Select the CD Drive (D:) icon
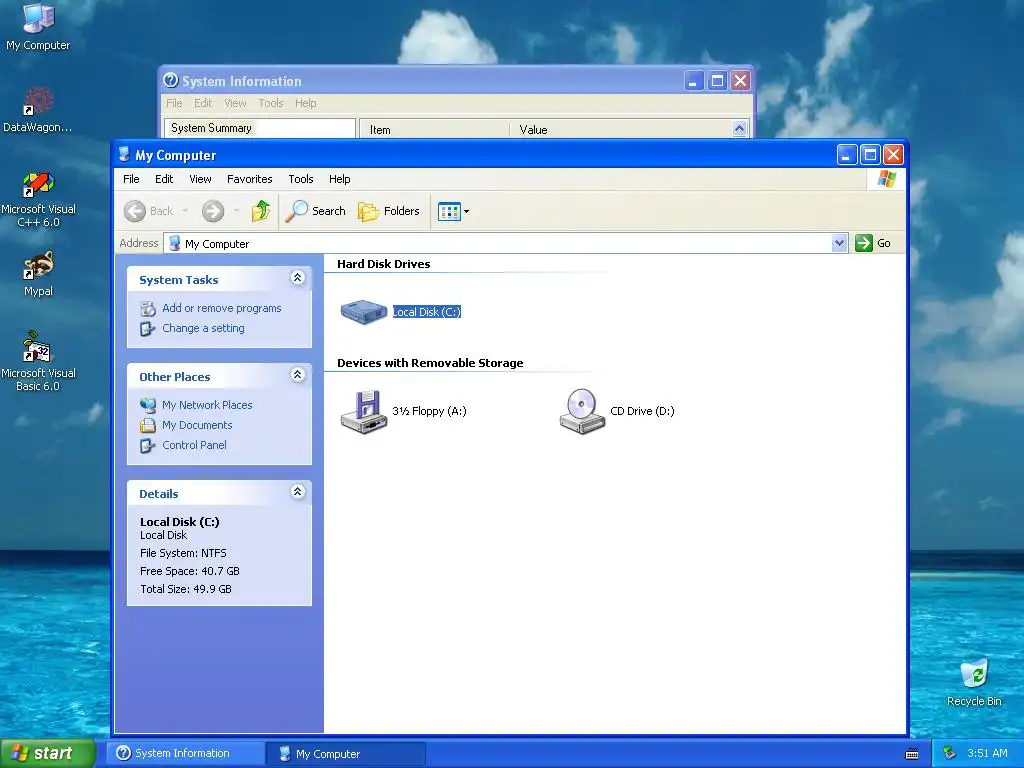 tap(583, 411)
